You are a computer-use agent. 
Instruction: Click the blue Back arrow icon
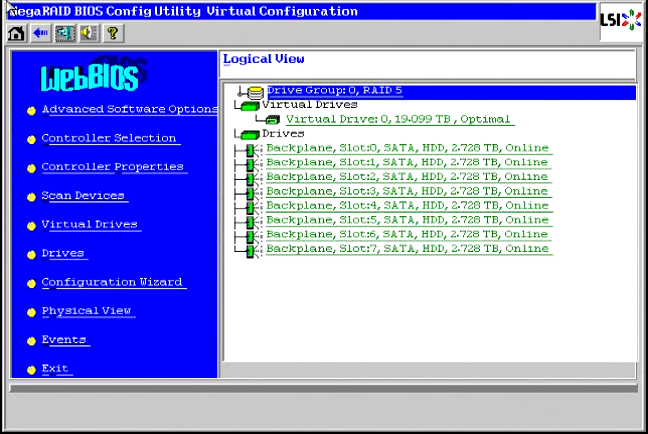tap(40, 33)
